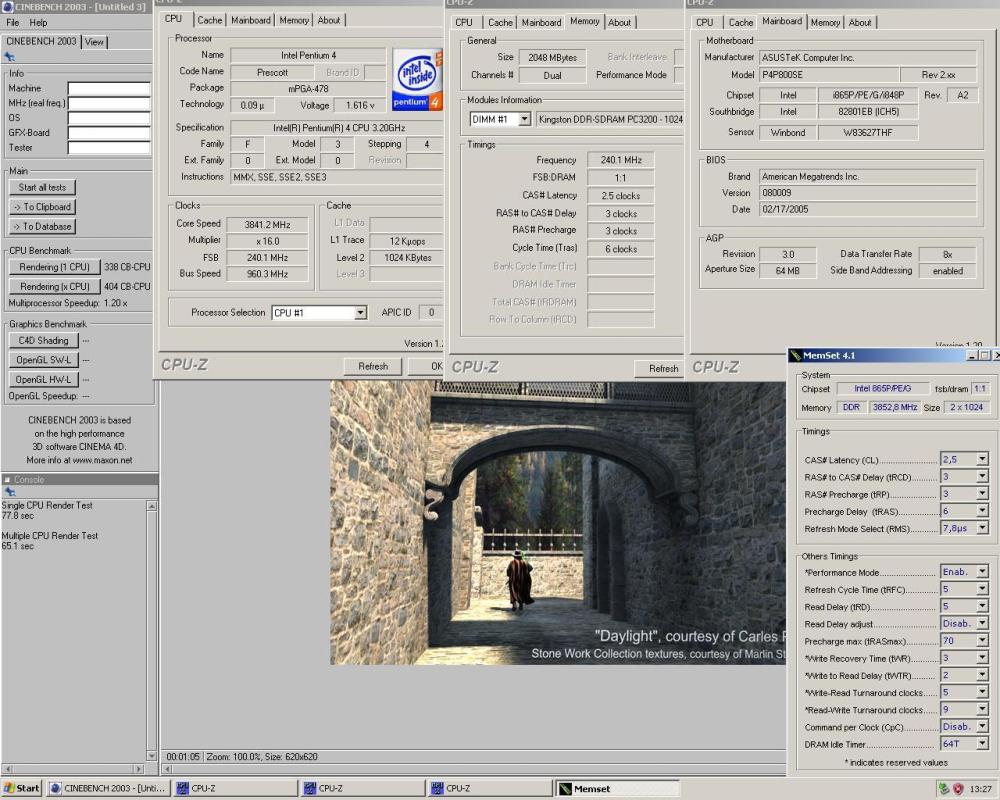Click the red shield tray icon
Viewport: 1000px width, 800px height.
(957, 789)
